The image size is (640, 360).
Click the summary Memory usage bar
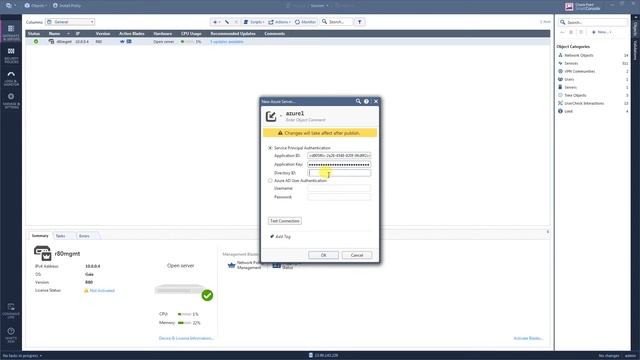click(184, 323)
